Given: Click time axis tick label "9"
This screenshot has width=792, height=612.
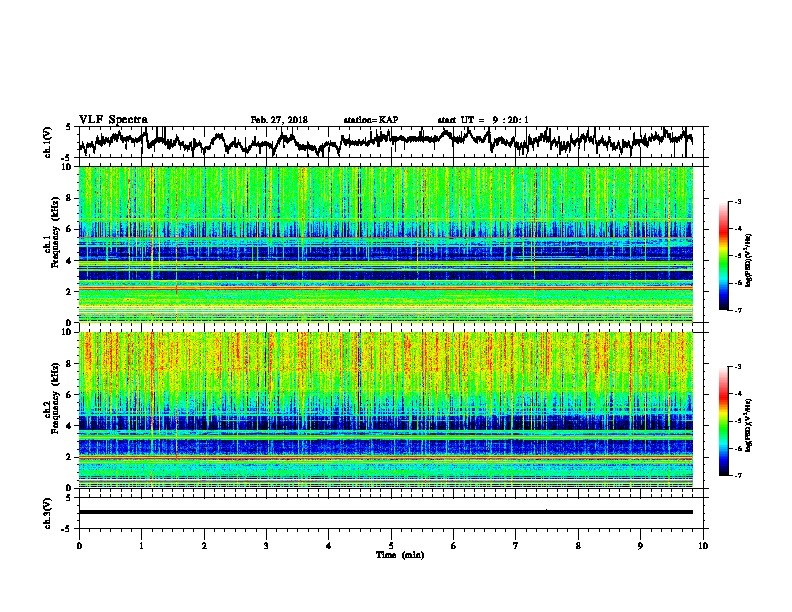Looking at the screenshot, I should click(640, 546).
